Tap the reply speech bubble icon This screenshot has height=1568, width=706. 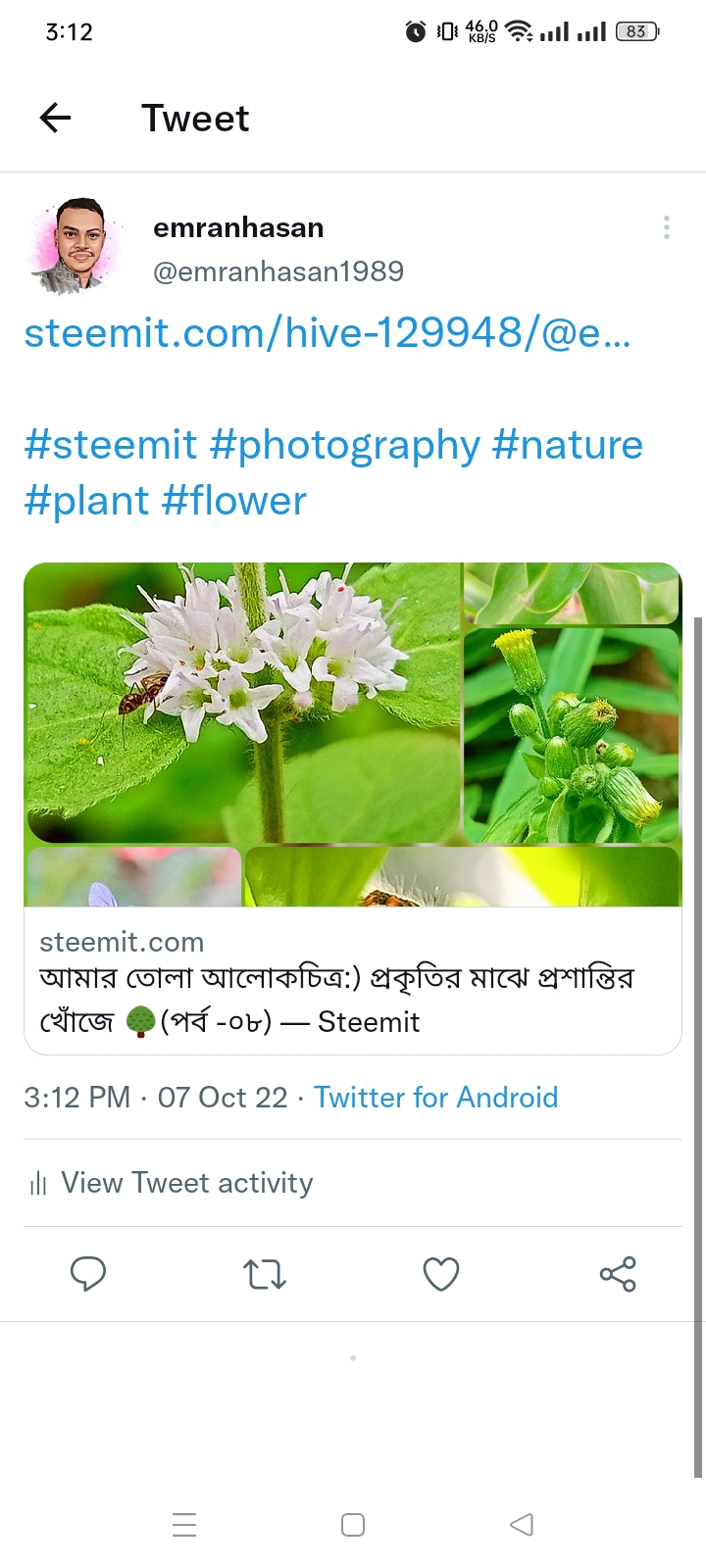tap(88, 1274)
